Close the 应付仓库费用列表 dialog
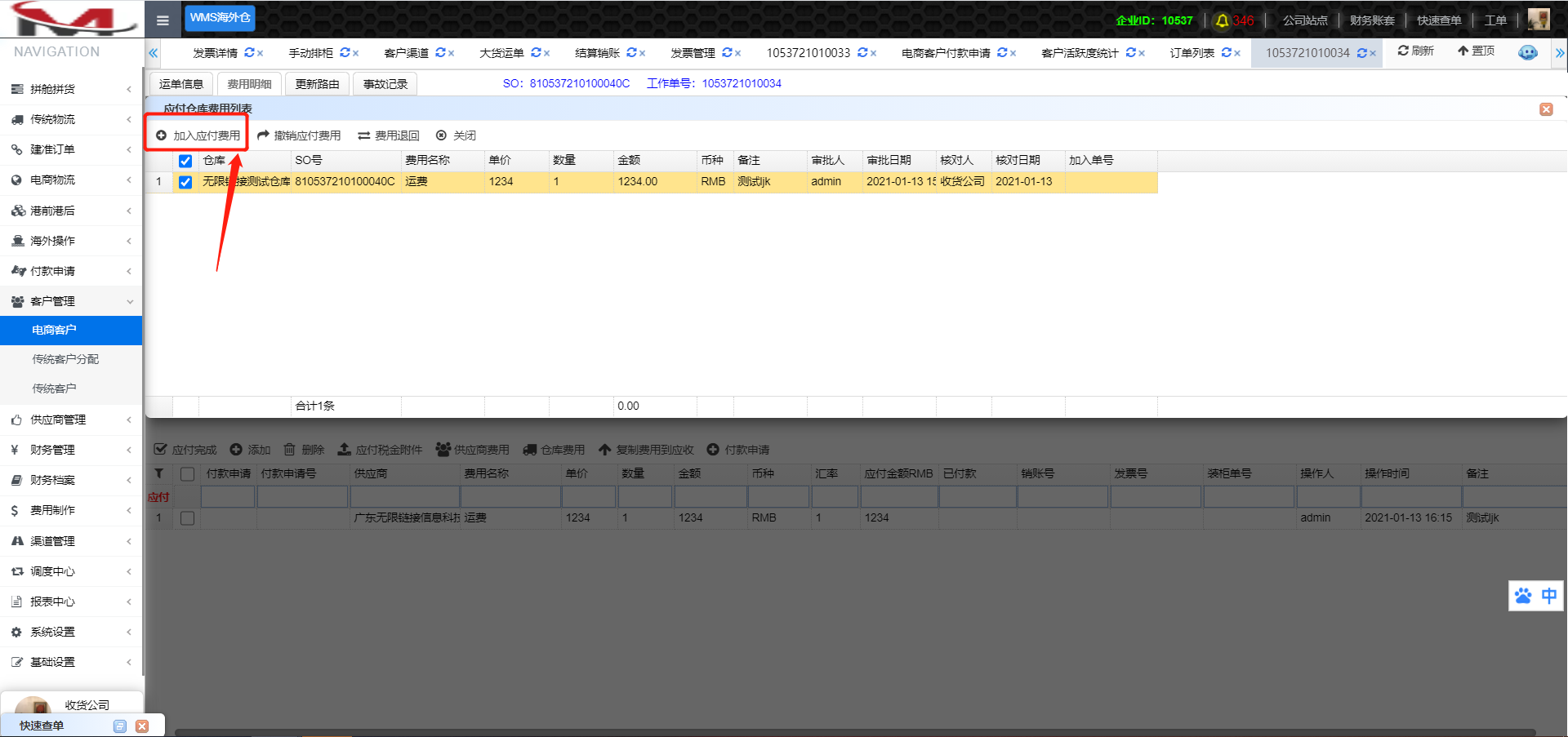The image size is (1568, 737). coord(1546,109)
